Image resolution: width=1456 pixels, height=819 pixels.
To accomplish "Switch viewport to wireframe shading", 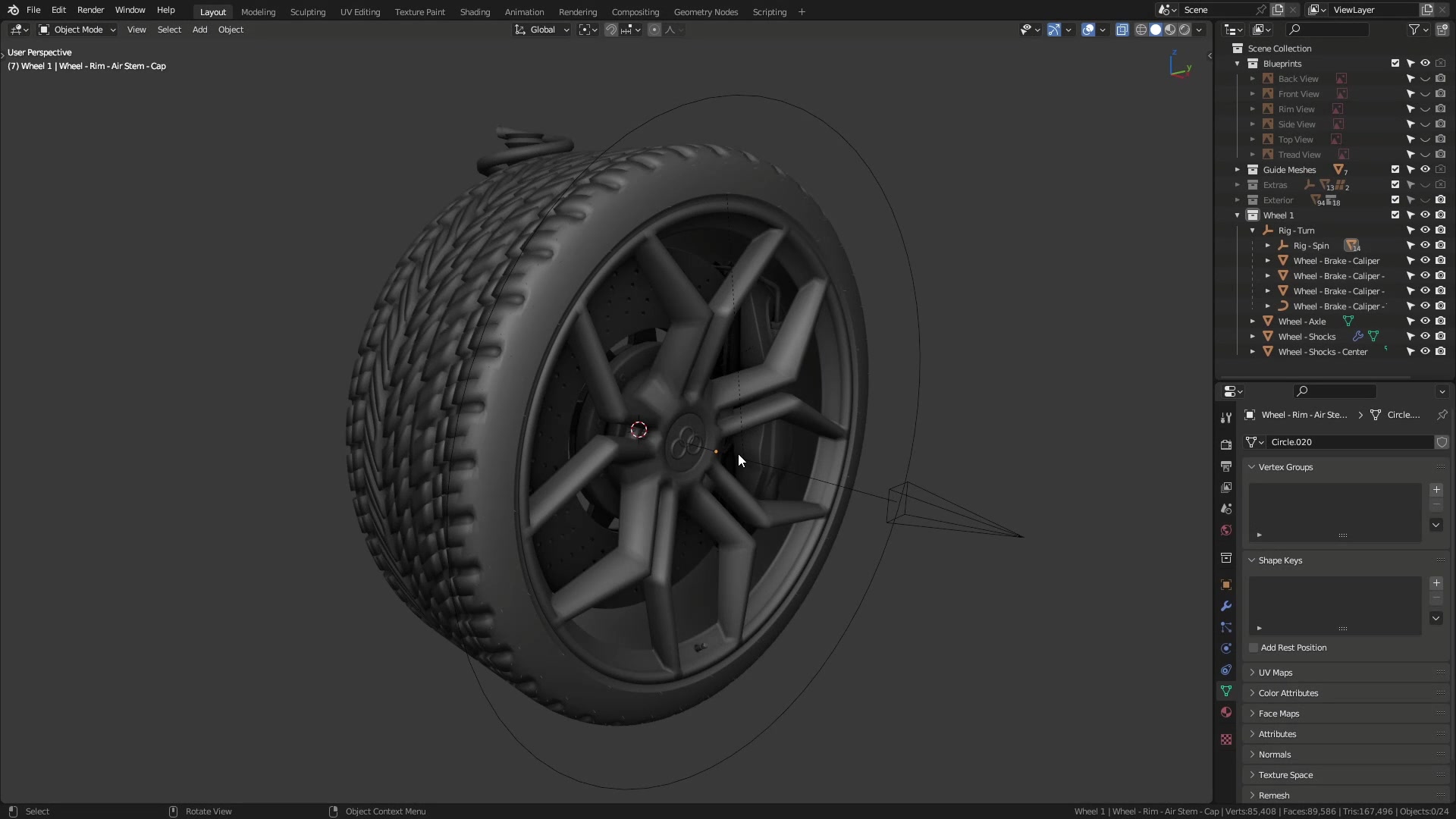I will pos(1141,30).
